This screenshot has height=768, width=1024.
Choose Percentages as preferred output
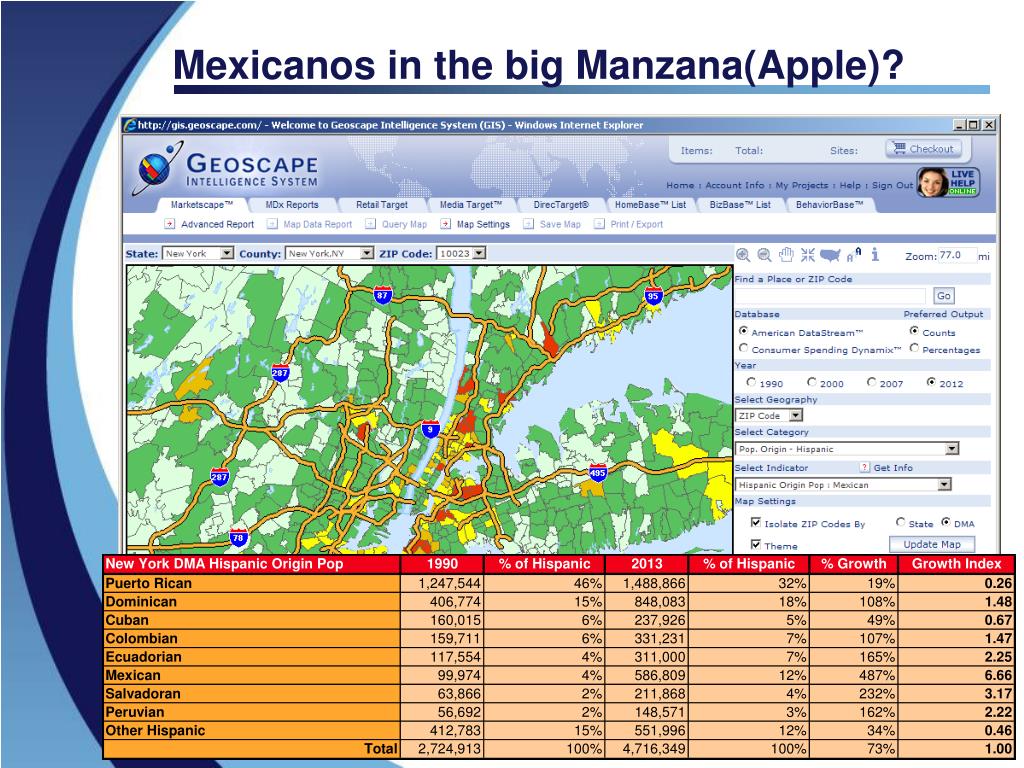[914, 348]
